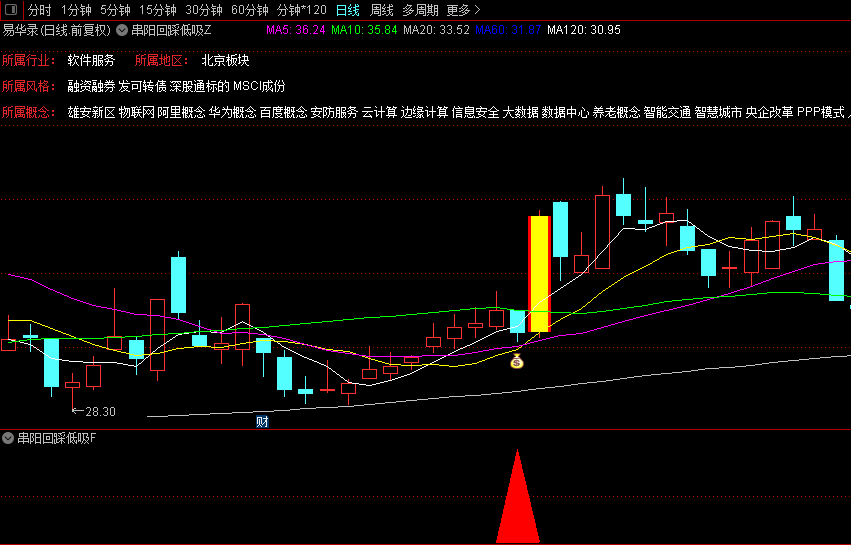This screenshot has width=851, height=545.
Task: Select the 周线 weekly chart tab
Action: (382, 10)
